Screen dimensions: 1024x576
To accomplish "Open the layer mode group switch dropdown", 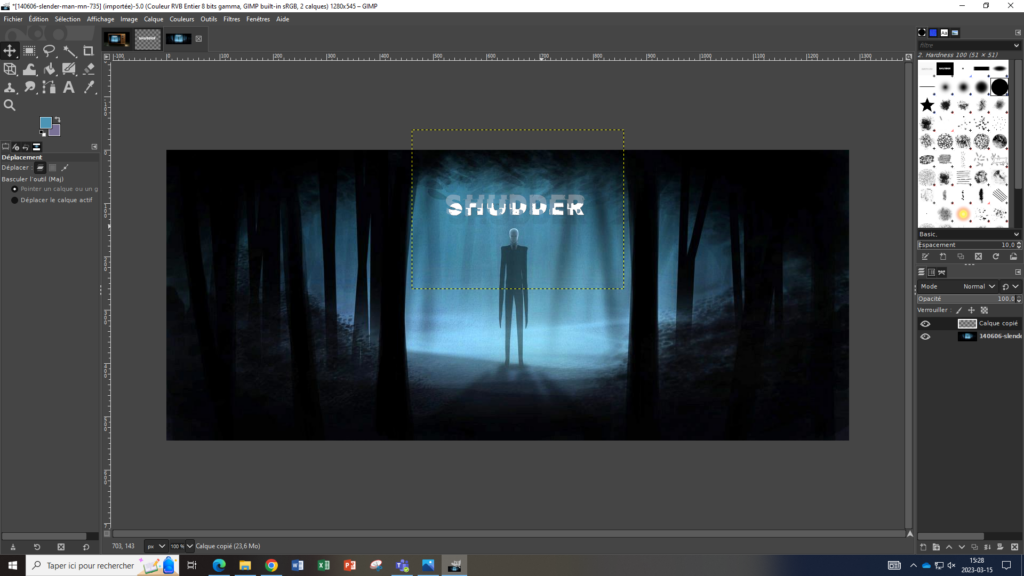I will [x=1010, y=287].
